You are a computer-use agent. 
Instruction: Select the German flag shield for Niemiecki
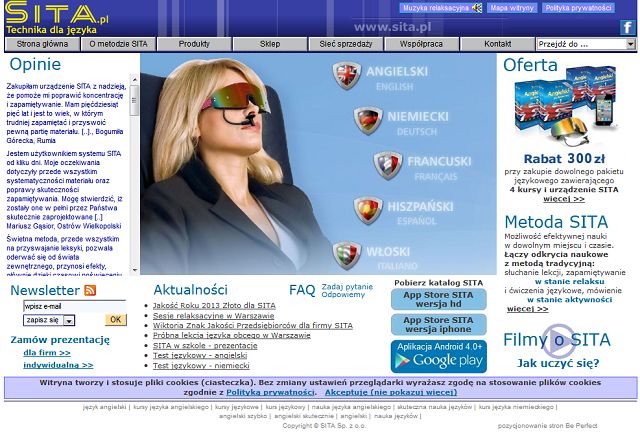click(x=368, y=120)
